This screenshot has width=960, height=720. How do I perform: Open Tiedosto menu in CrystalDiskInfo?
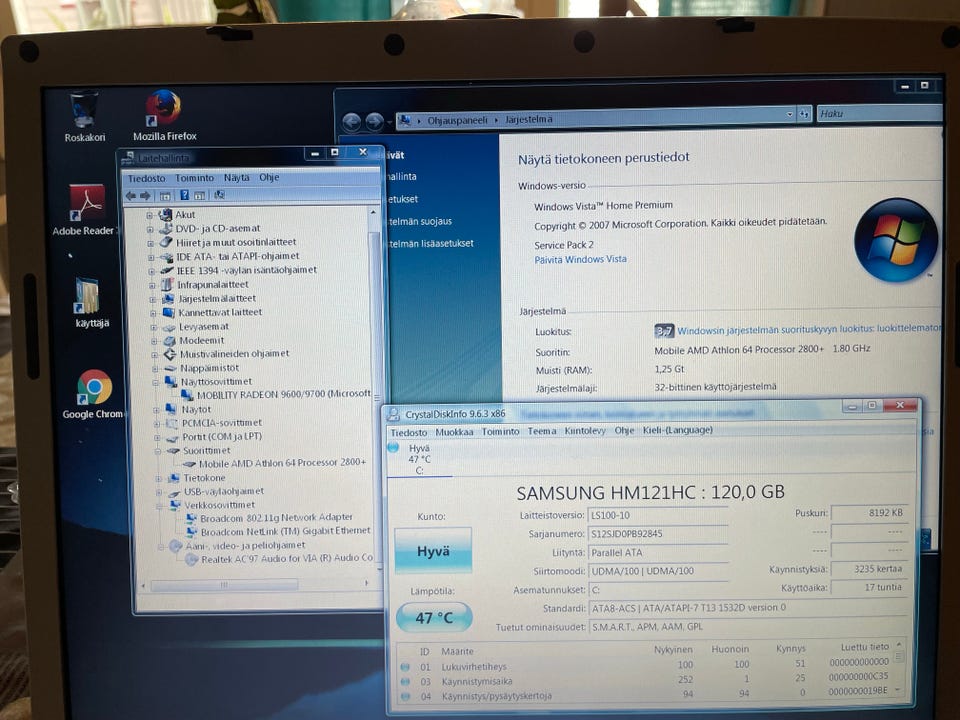pyautogui.click(x=409, y=432)
